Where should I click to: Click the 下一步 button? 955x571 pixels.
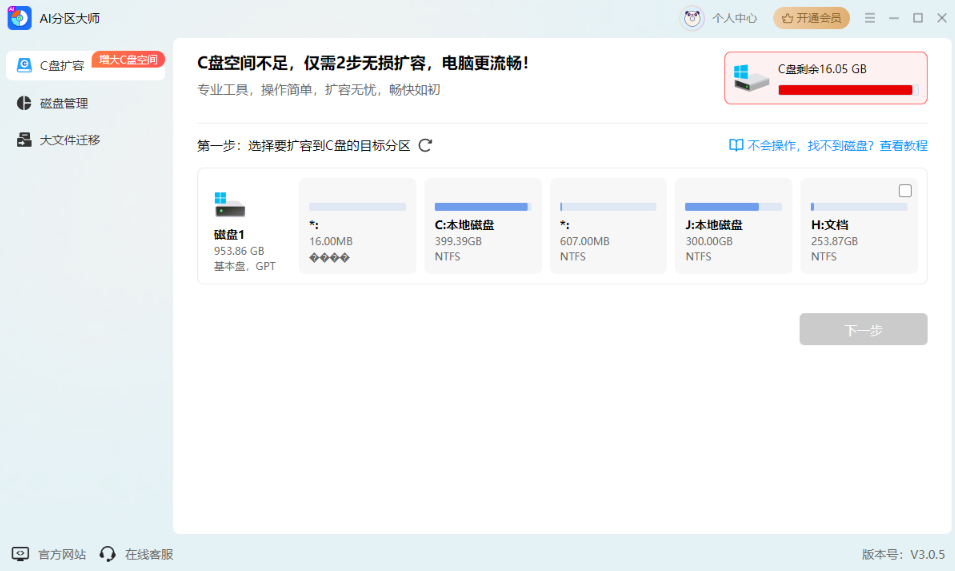863,329
